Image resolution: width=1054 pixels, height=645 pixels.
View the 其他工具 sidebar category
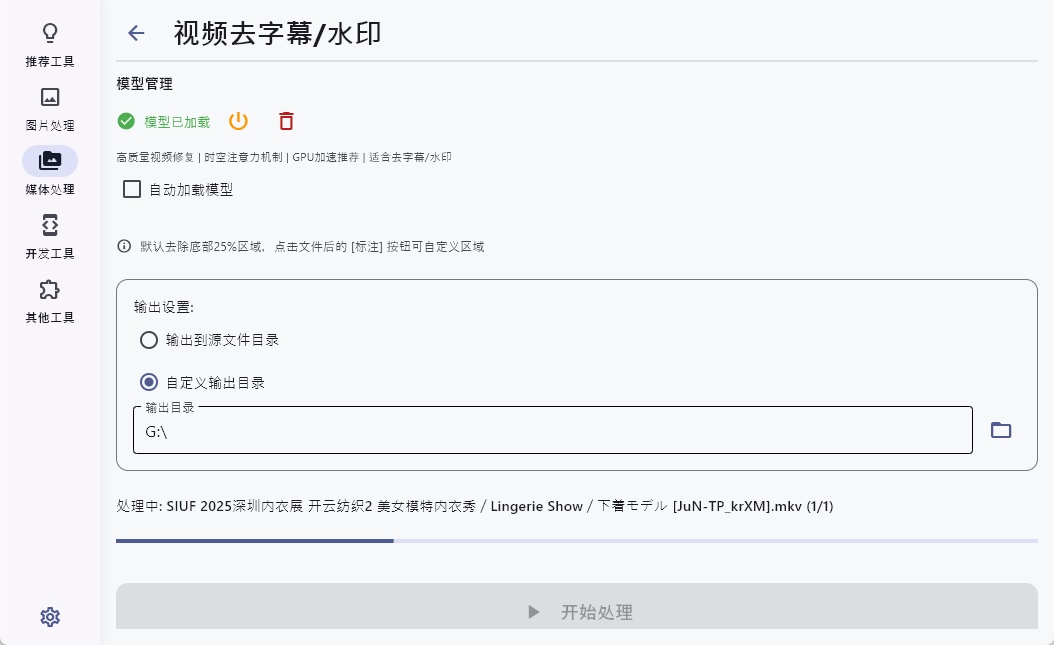coord(50,300)
